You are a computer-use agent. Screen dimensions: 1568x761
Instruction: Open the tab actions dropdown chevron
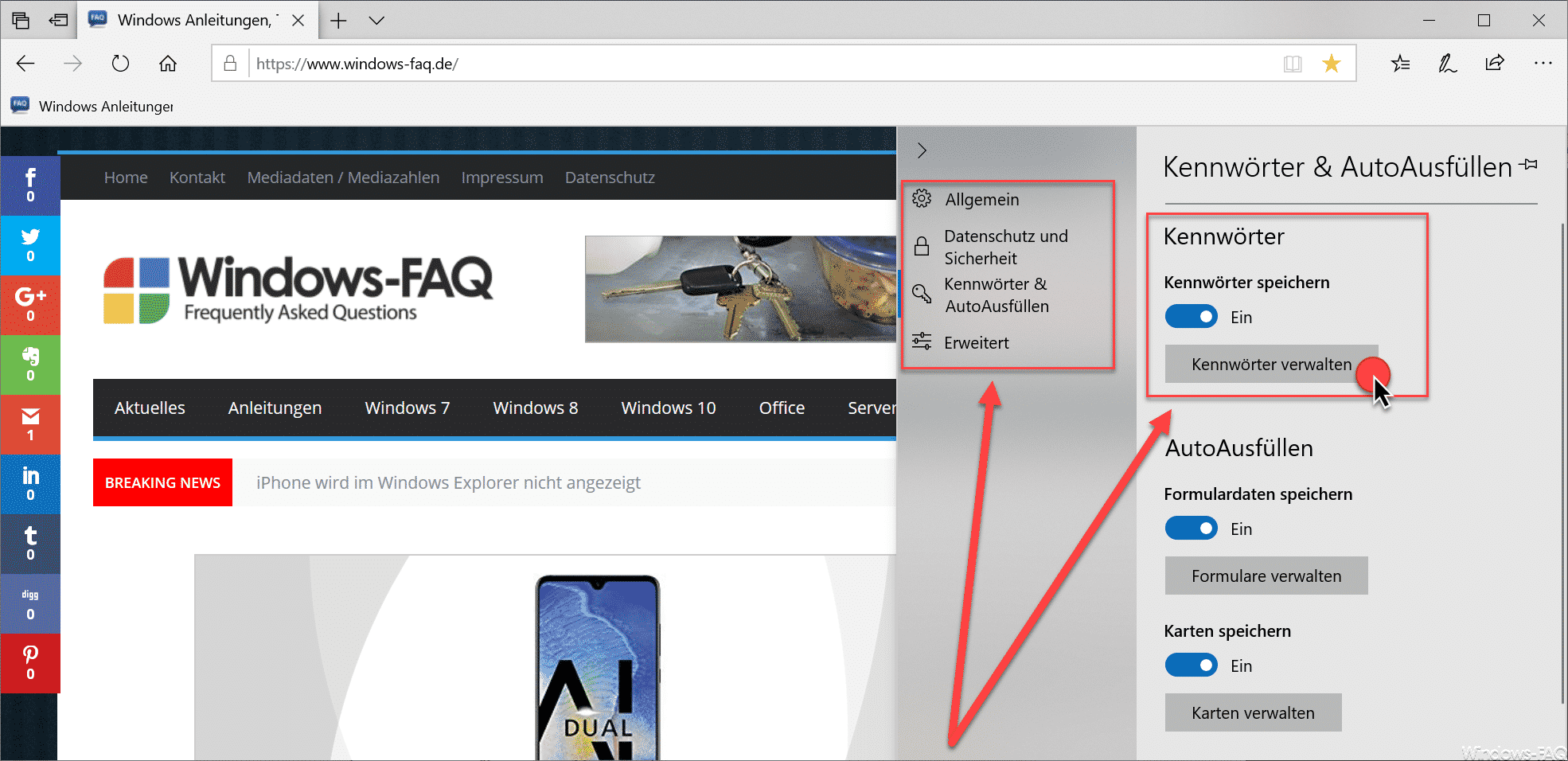pos(376,21)
